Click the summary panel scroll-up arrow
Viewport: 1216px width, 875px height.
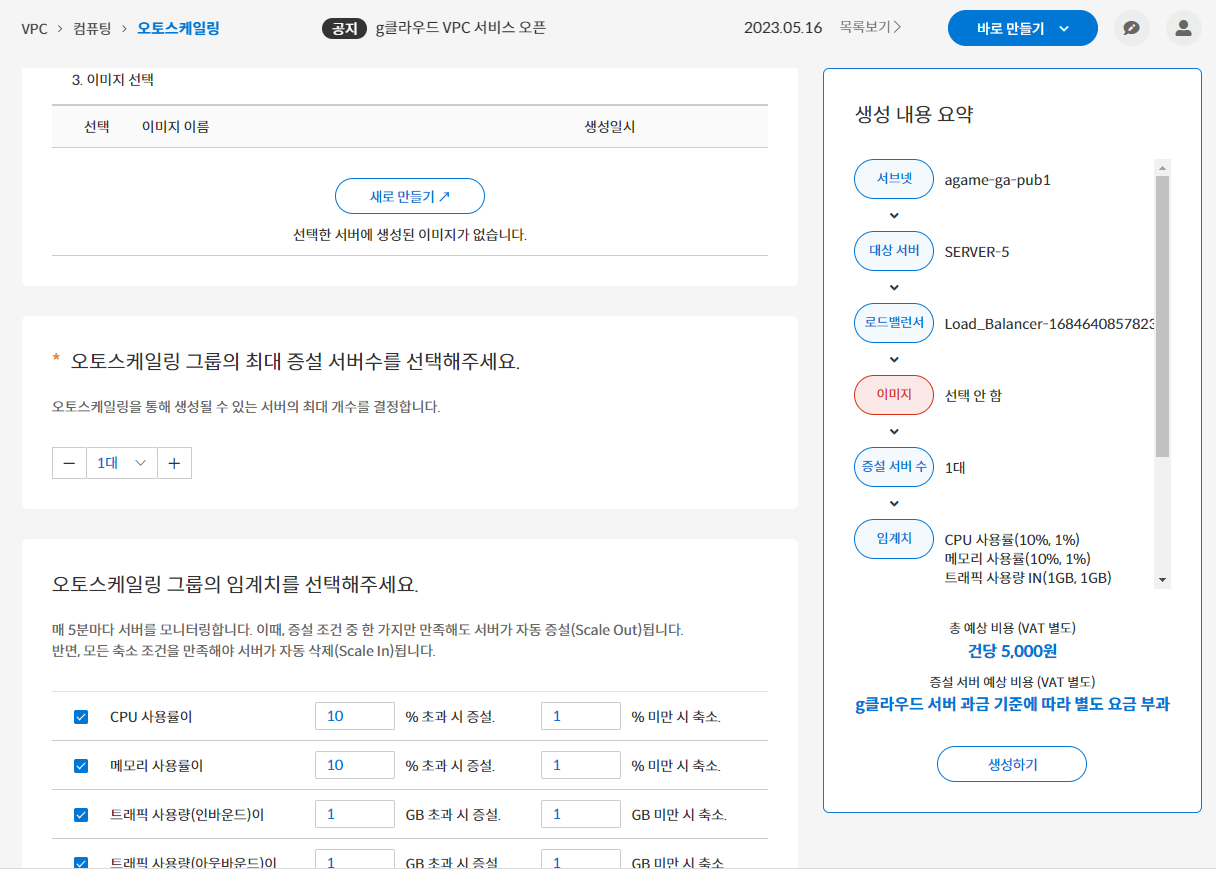click(x=1162, y=168)
